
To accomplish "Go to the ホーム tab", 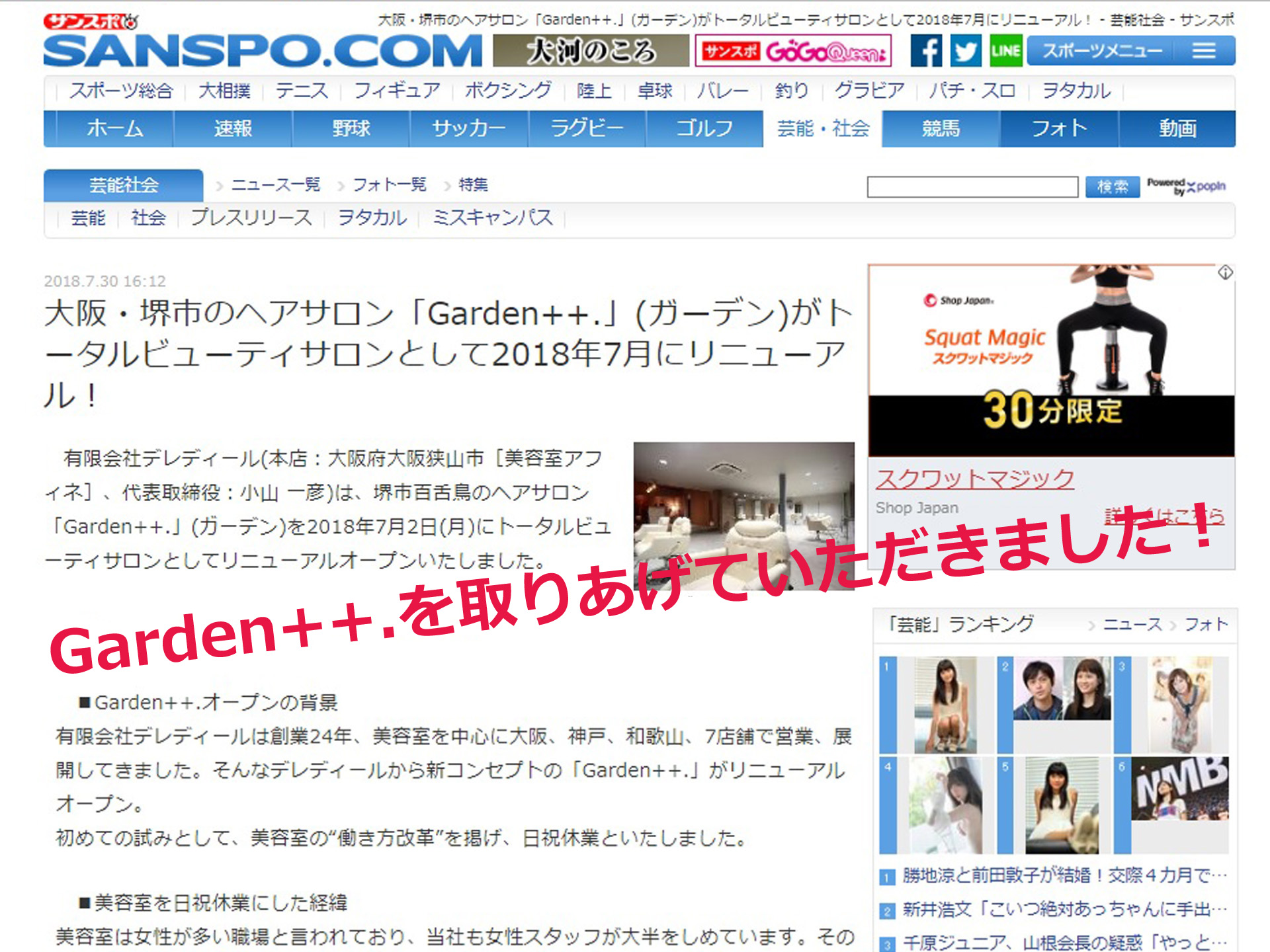I will coord(115,128).
